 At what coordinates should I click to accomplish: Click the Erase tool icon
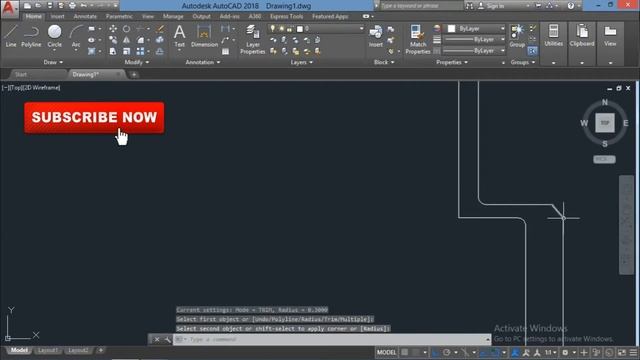pyautogui.click(x=160, y=29)
